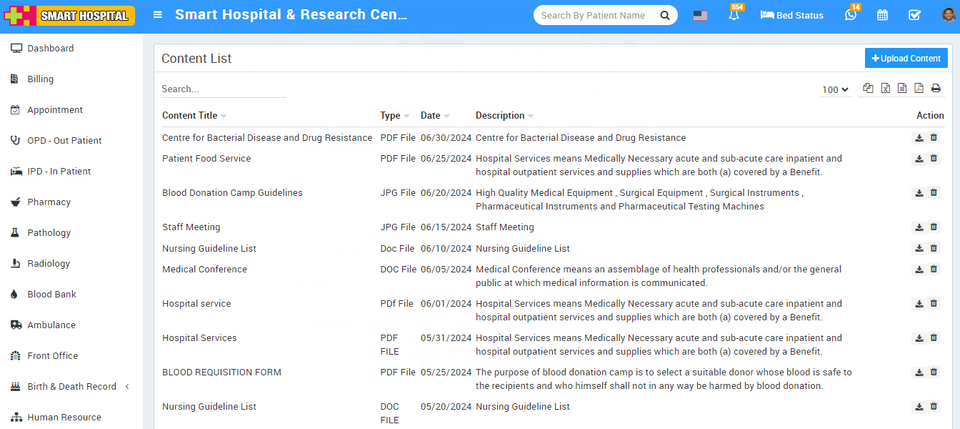The height and width of the screenshot is (429, 960).
Task: Open the notifications bell icon
Action: [734, 16]
